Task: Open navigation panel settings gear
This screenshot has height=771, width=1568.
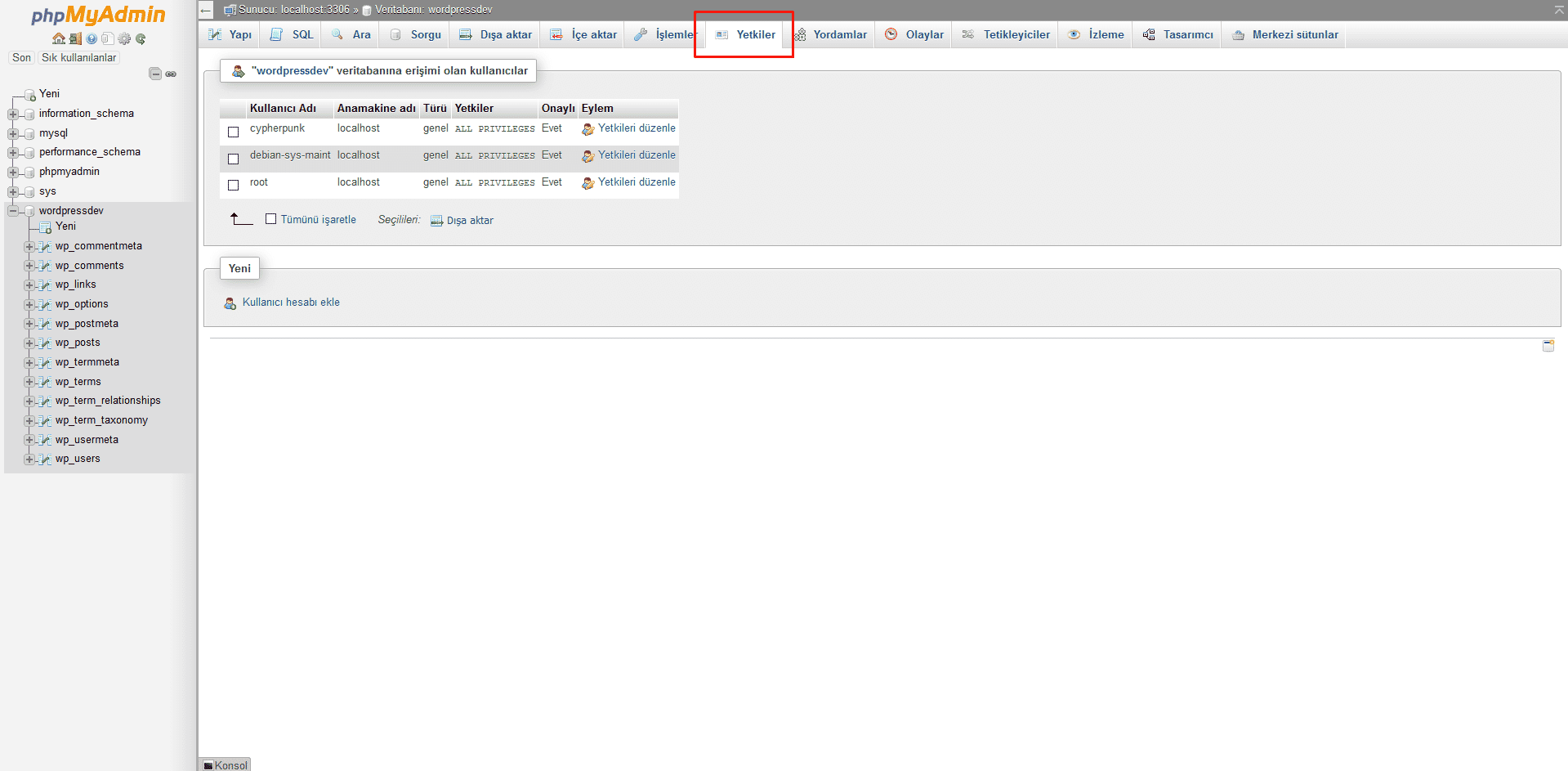Action: tap(124, 38)
